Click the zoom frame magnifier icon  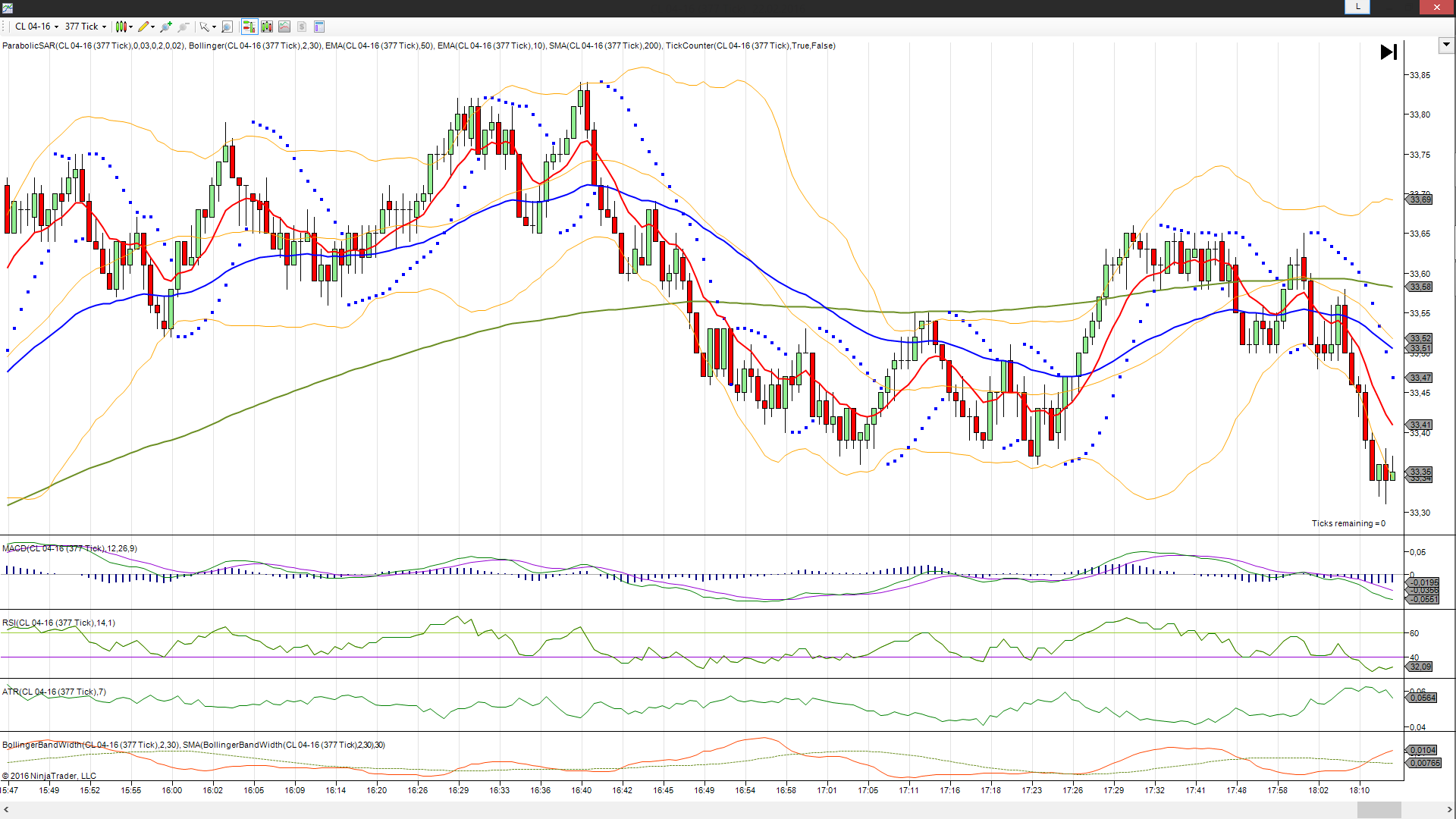227,27
